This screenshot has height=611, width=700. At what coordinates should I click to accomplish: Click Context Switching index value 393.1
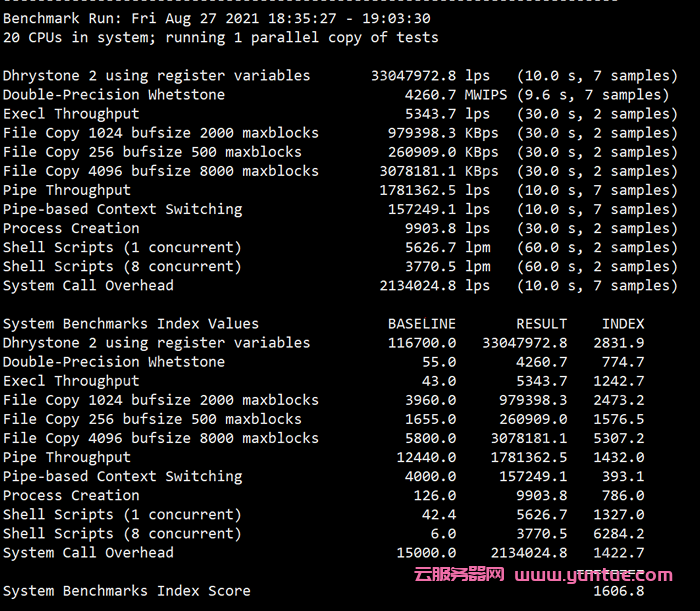click(x=623, y=476)
